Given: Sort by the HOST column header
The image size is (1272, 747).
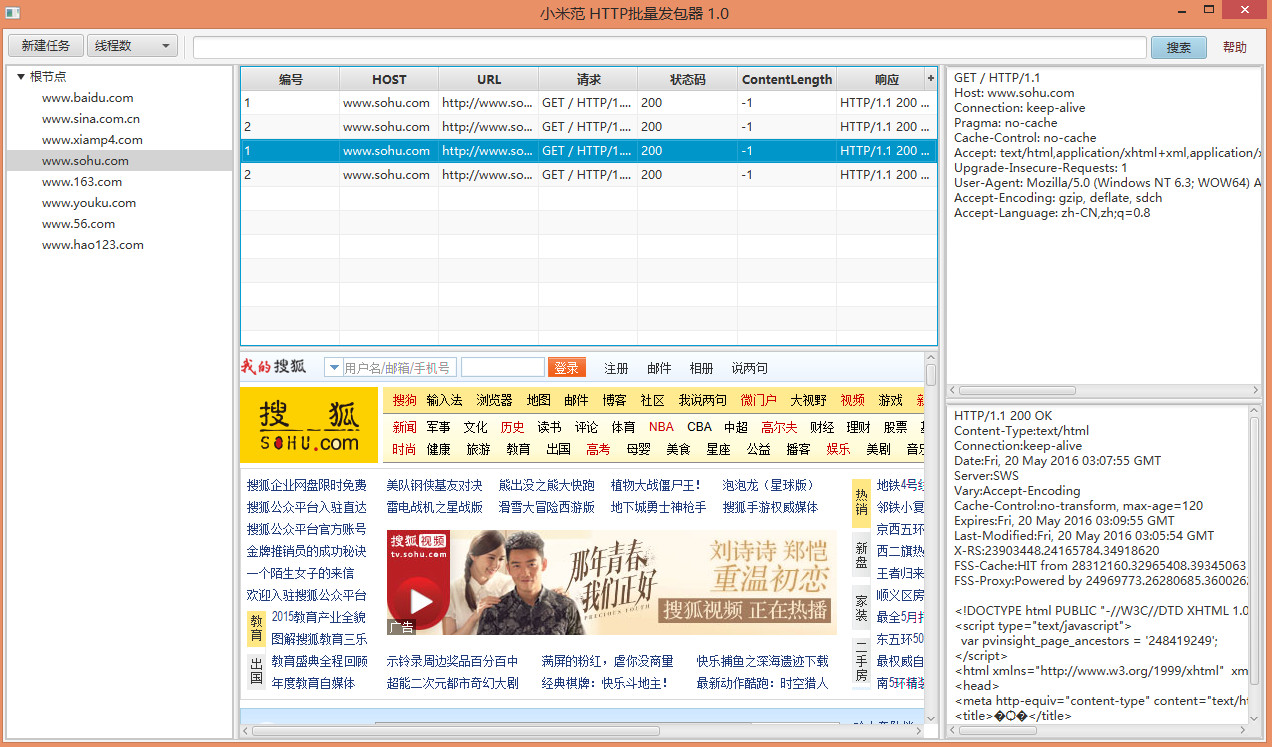Looking at the screenshot, I should coord(389,79).
